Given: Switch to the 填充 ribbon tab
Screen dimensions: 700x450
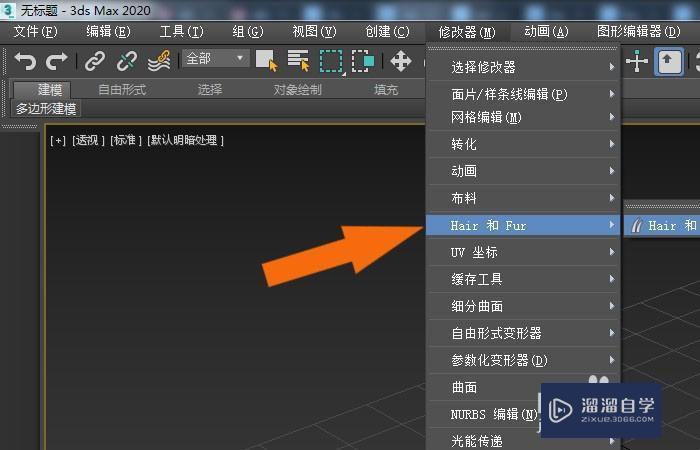Looking at the screenshot, I should point(386,90).
